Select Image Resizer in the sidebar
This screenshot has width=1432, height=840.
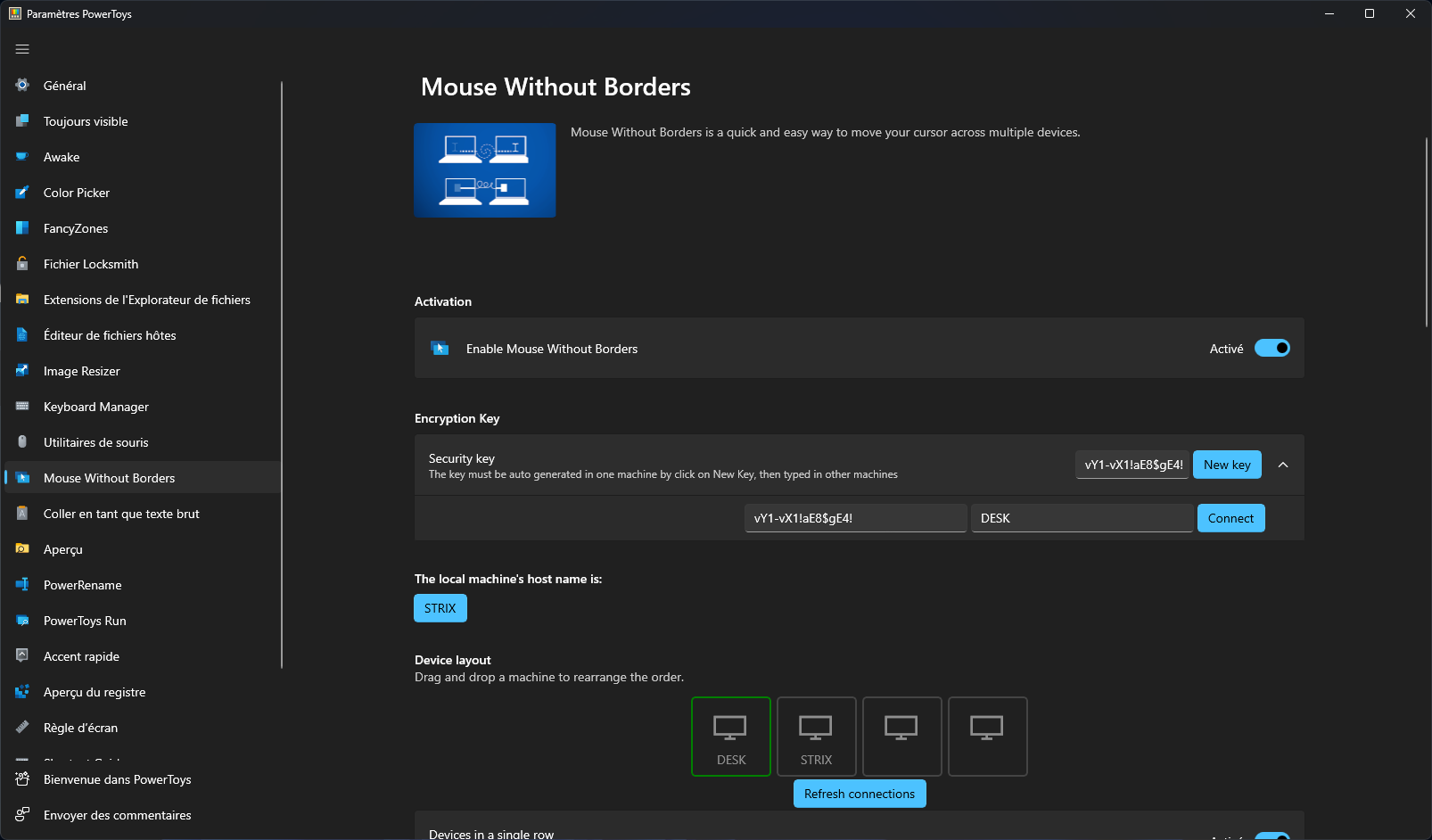coord(143,371)
